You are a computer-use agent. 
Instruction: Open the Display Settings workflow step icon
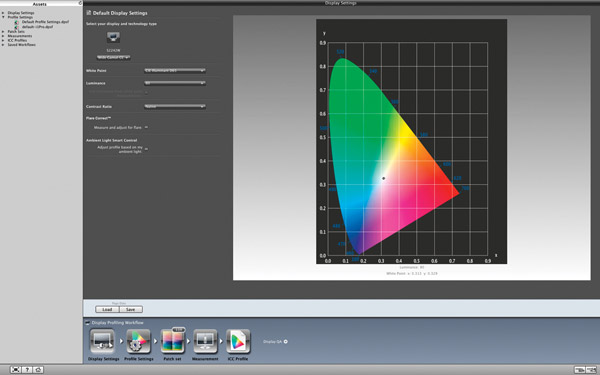coord(102,341)
